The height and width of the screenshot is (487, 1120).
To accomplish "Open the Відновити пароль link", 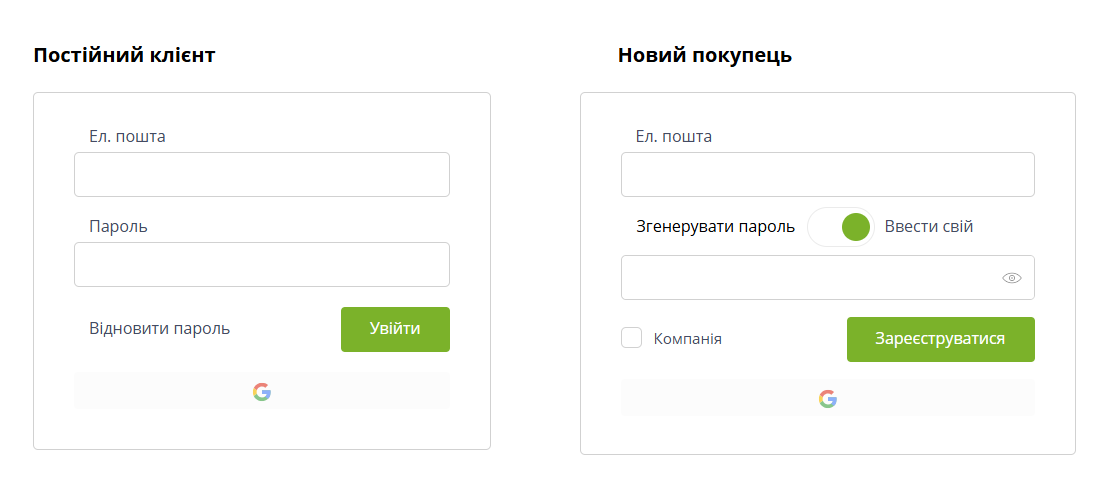I will tap(159, 329).
